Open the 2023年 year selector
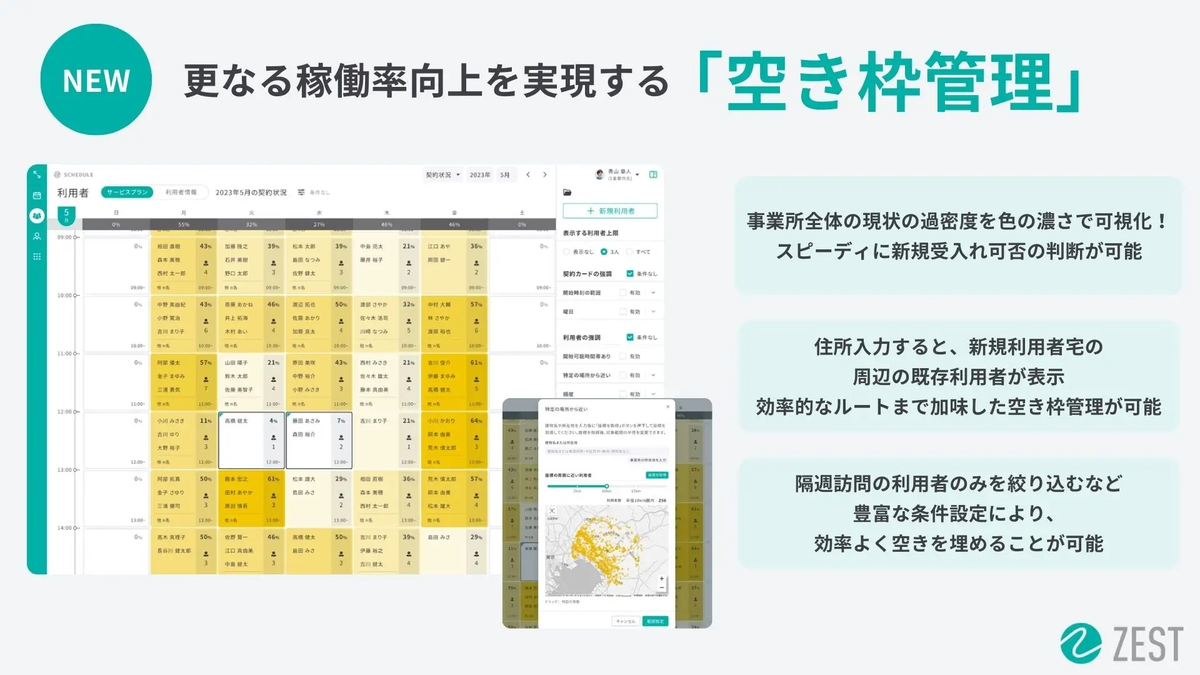Viewport: 1200px width, 675px height. point(480,174)
